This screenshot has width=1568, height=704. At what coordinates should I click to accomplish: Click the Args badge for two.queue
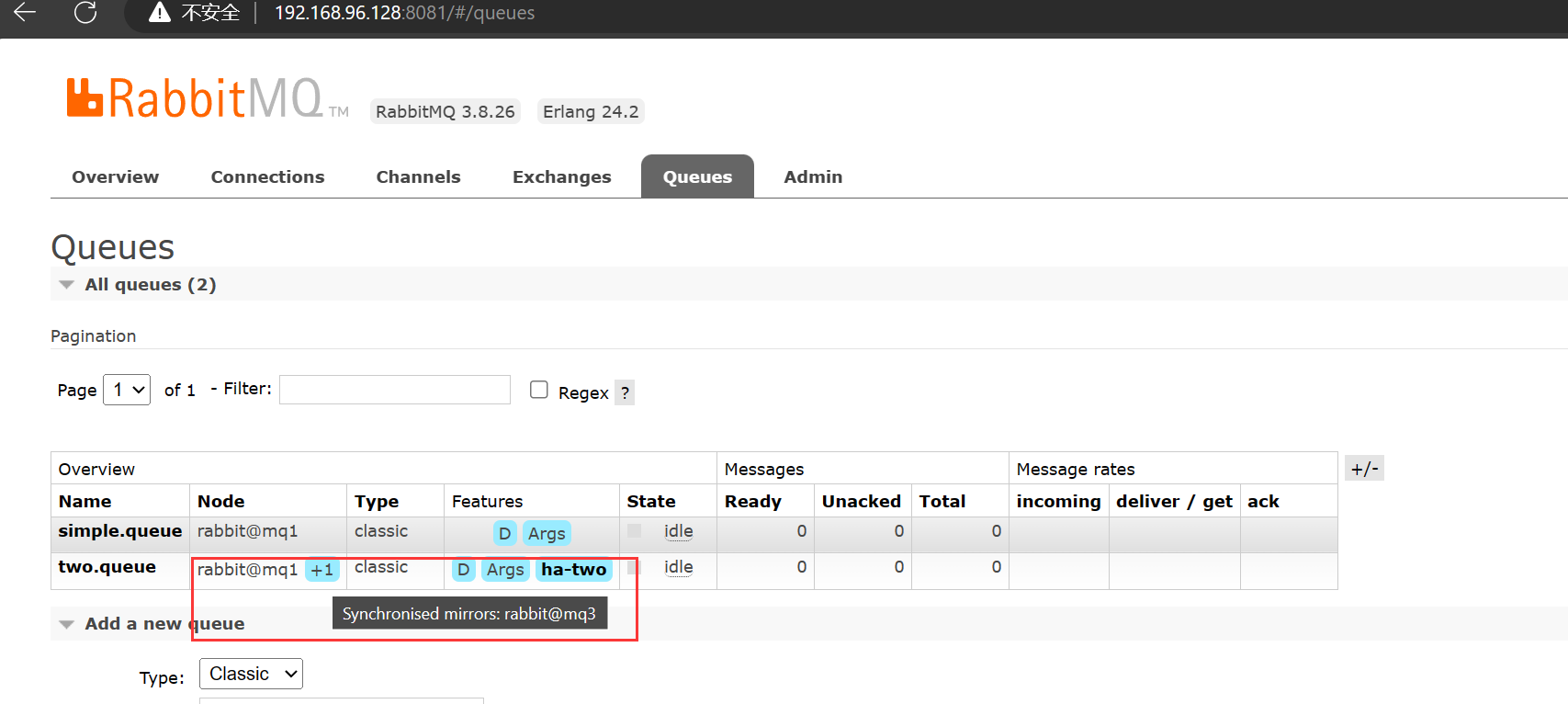(x=505, y=570)
